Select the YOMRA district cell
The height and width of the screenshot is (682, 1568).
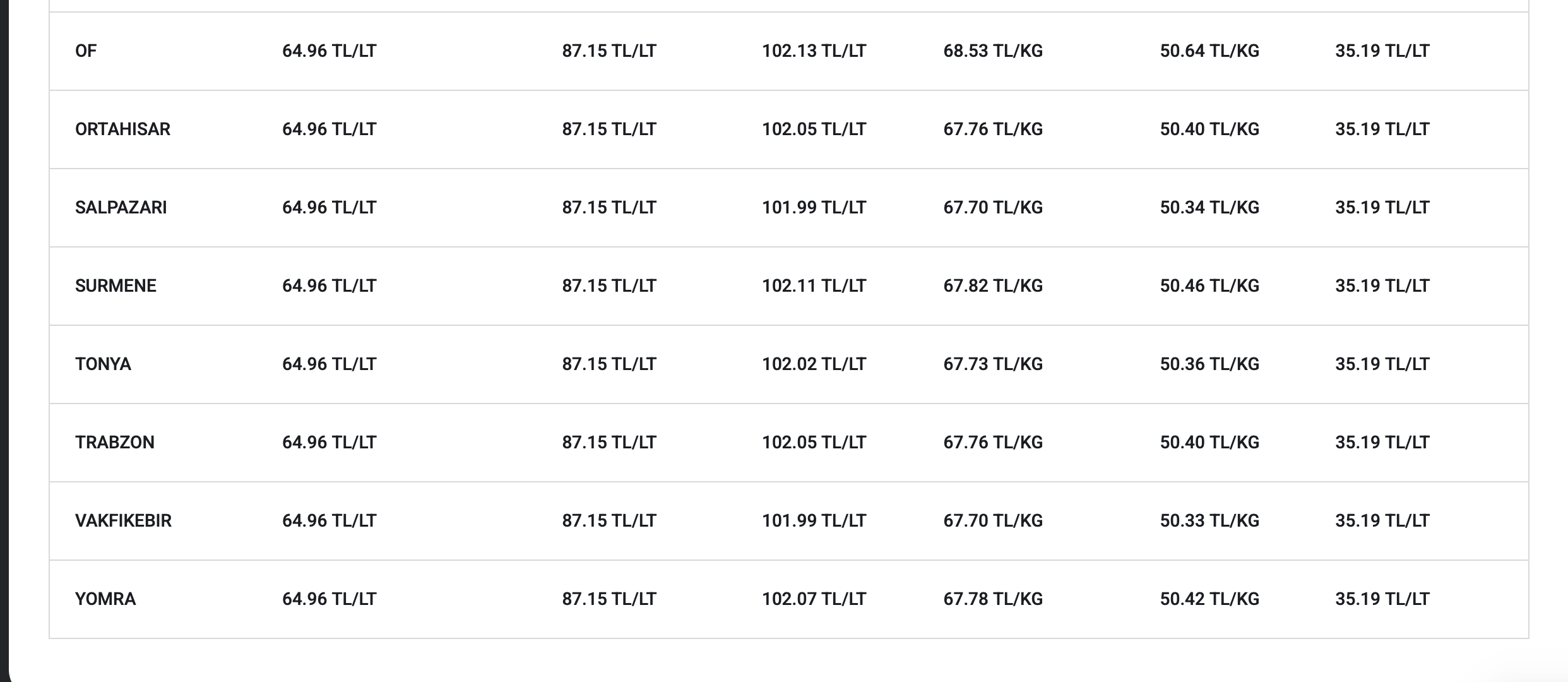coord(105,599)
